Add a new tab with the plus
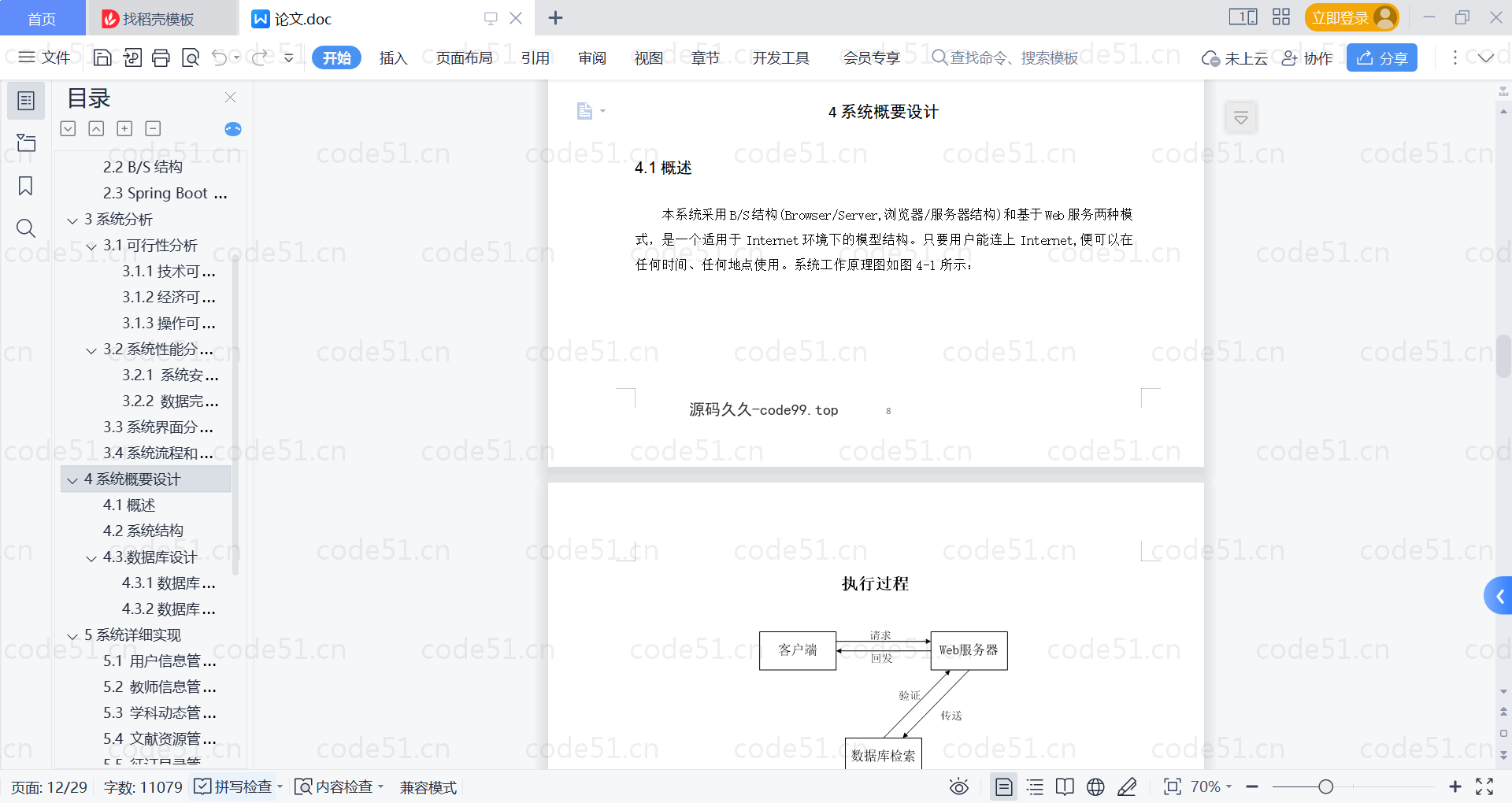The height and width of the screenshot is (803, 1512). click(555, 18)
